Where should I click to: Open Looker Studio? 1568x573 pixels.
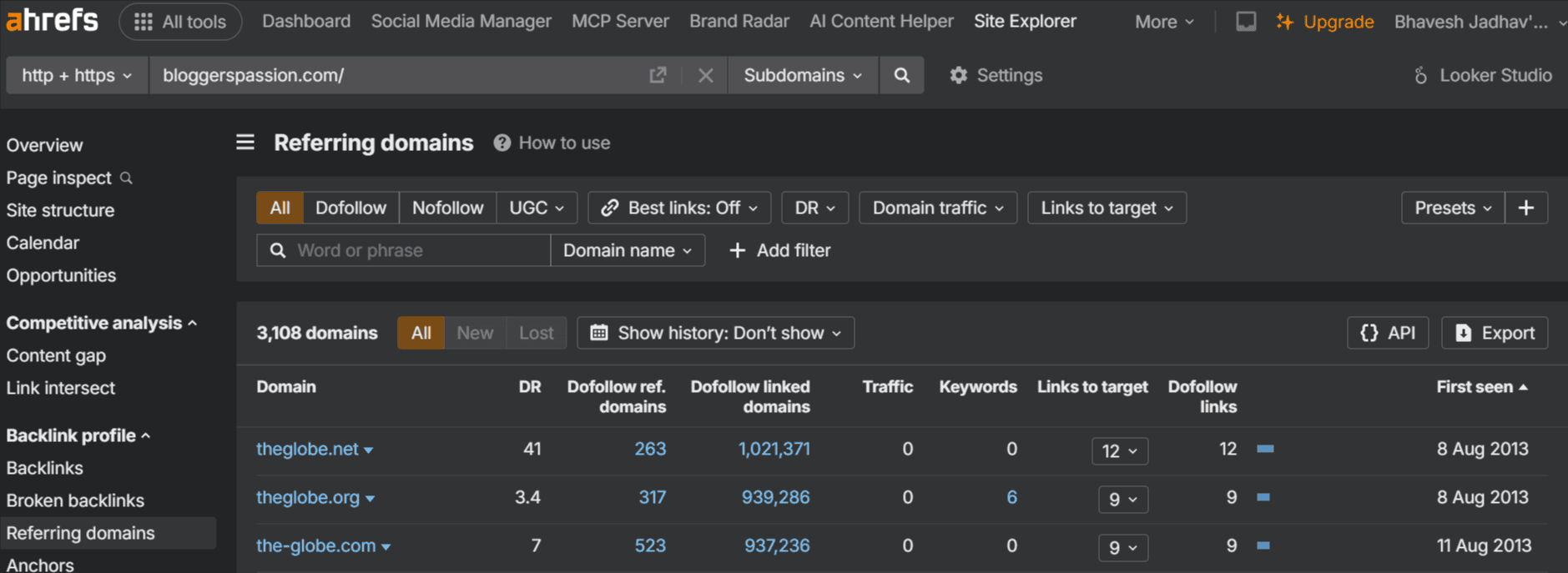(1483, 75)
